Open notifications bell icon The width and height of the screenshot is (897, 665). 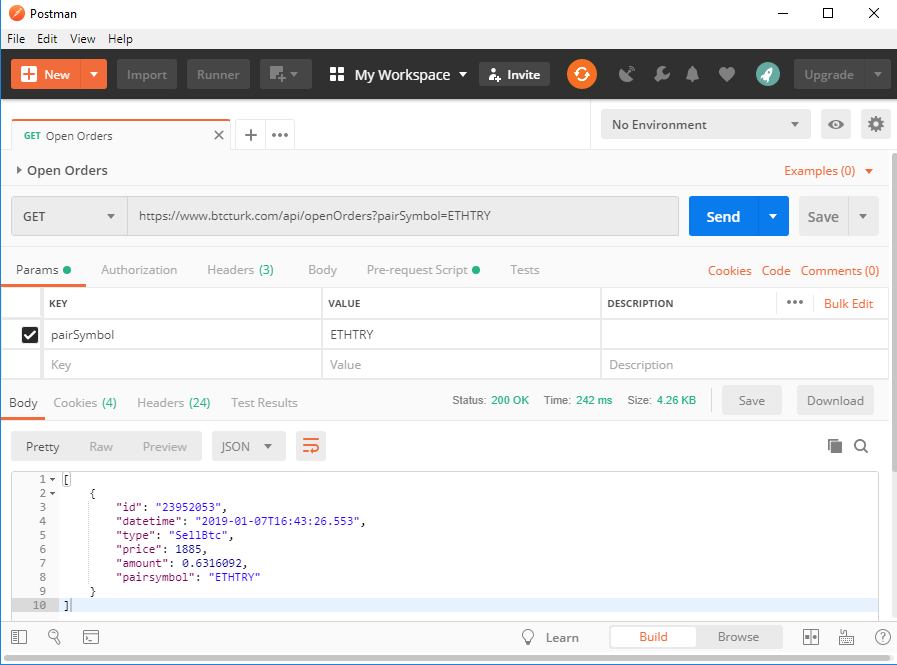(692, 74)
